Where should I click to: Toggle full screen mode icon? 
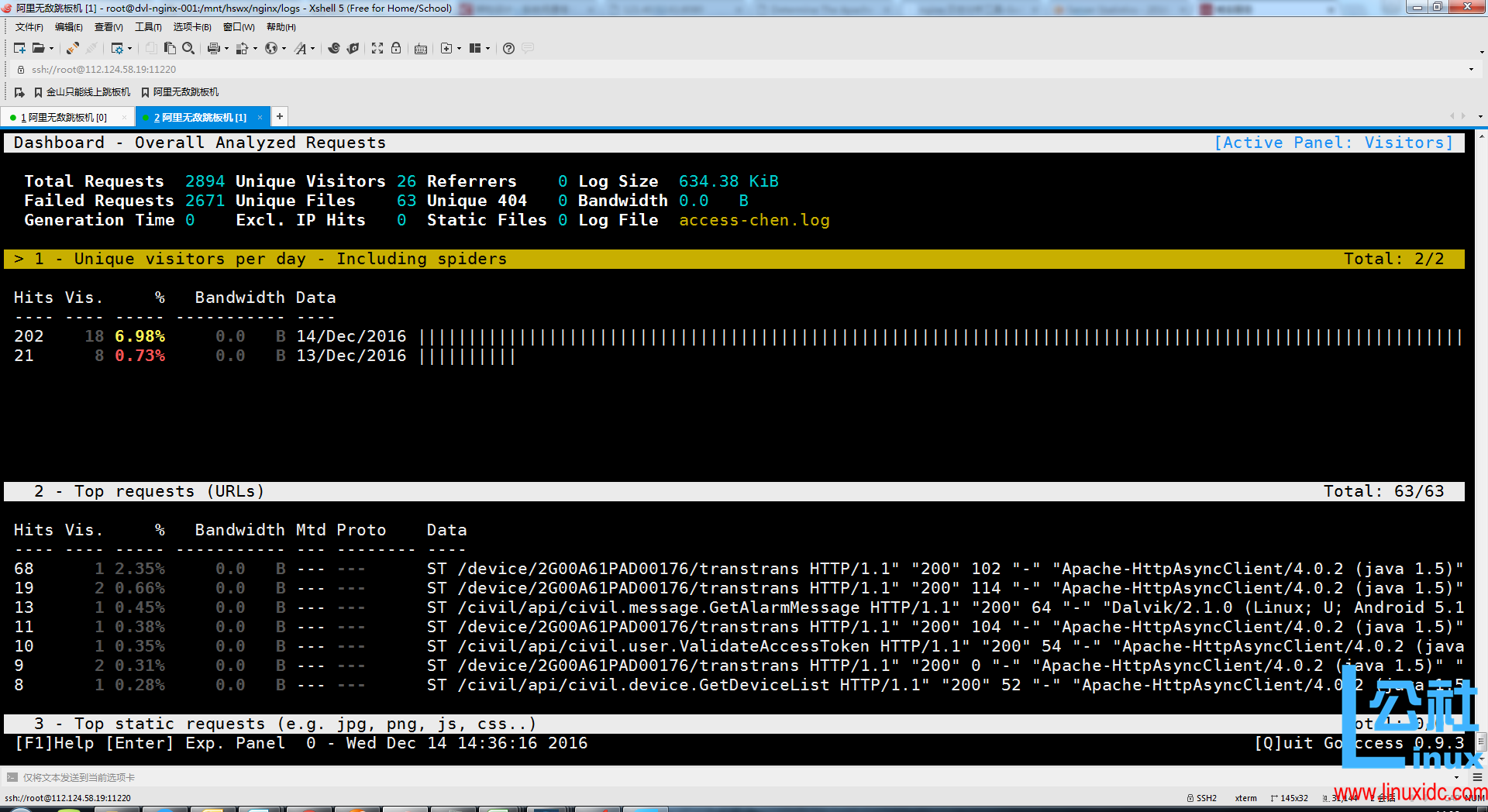tap(377, 48)
